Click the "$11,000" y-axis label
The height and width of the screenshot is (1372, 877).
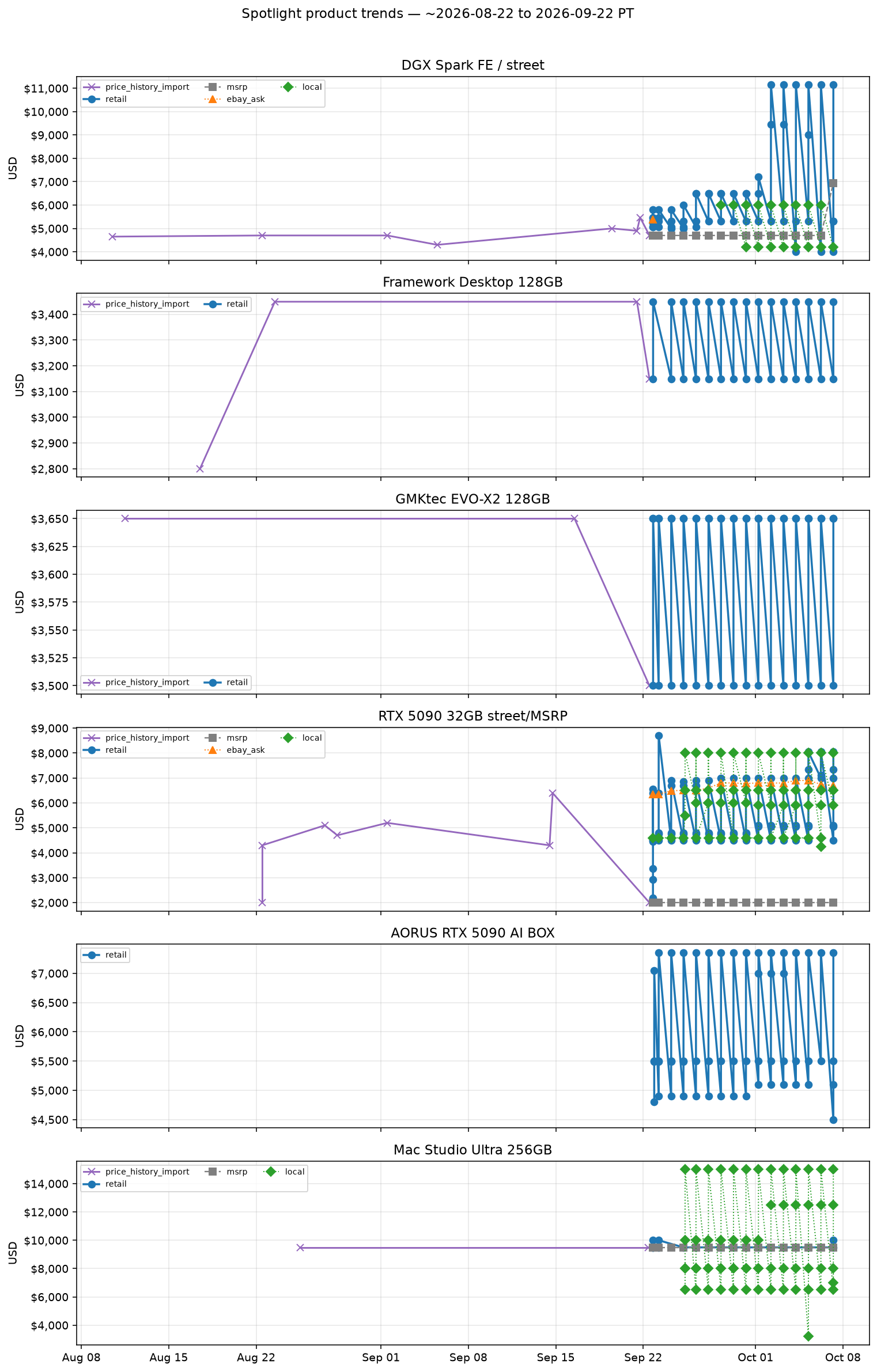(x=46, y=89)
